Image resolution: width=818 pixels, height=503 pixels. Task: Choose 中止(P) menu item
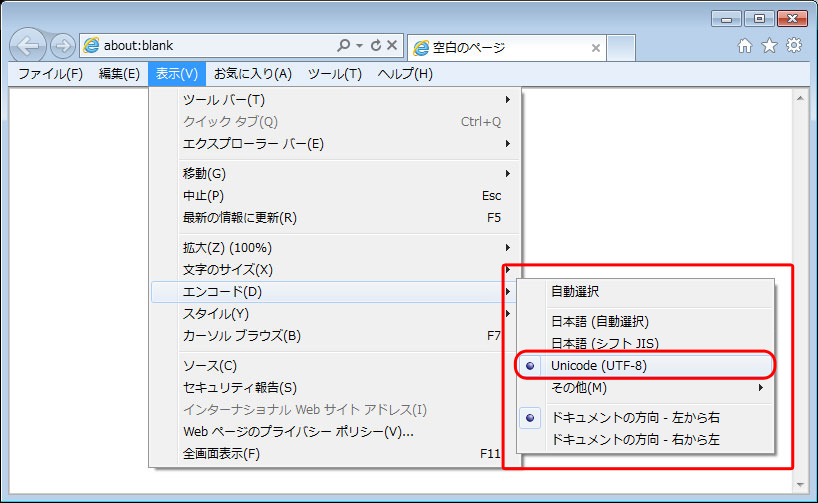(x=335, y=196)
